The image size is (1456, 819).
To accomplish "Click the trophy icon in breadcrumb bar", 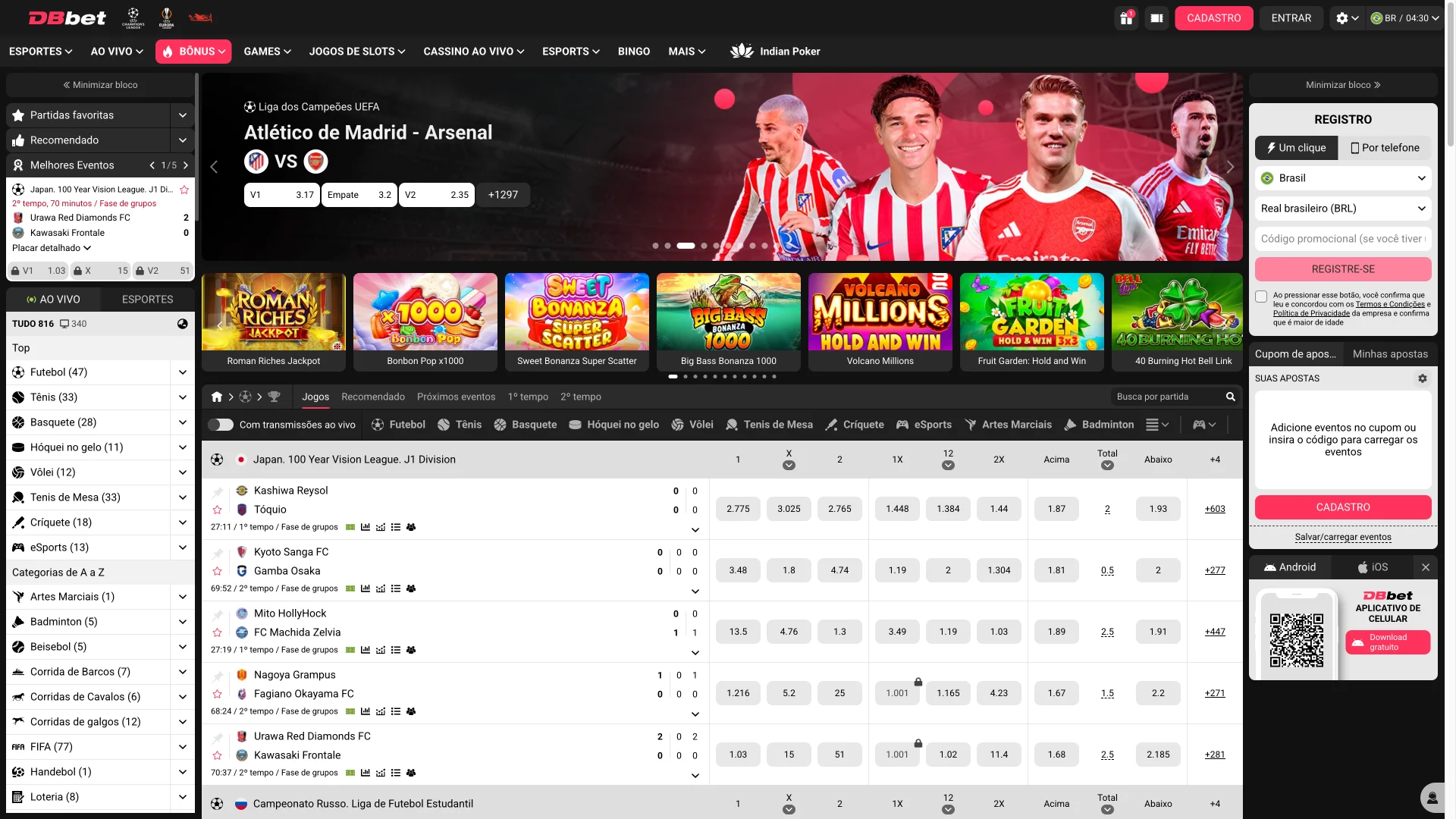I will pos(275,397).
